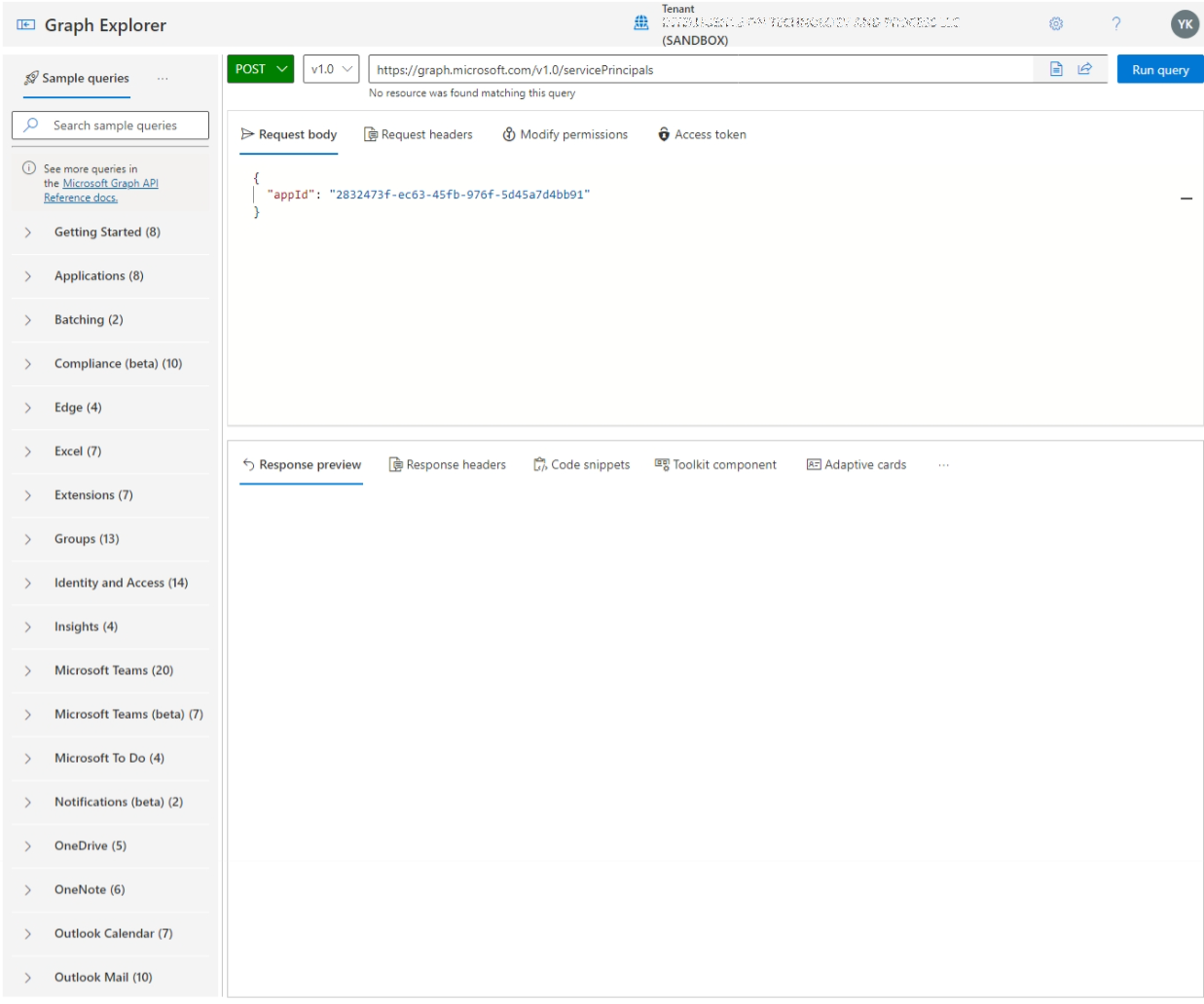Click the No resource was found message
Screen dimensions: 1204x1004
[x=472, y=93]
